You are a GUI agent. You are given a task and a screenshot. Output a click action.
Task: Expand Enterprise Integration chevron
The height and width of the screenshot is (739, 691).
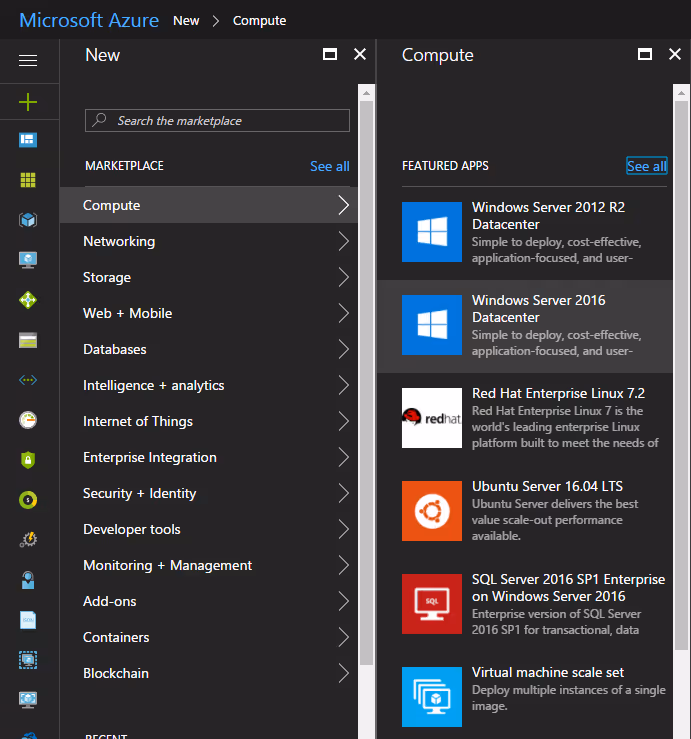point(344,457)
